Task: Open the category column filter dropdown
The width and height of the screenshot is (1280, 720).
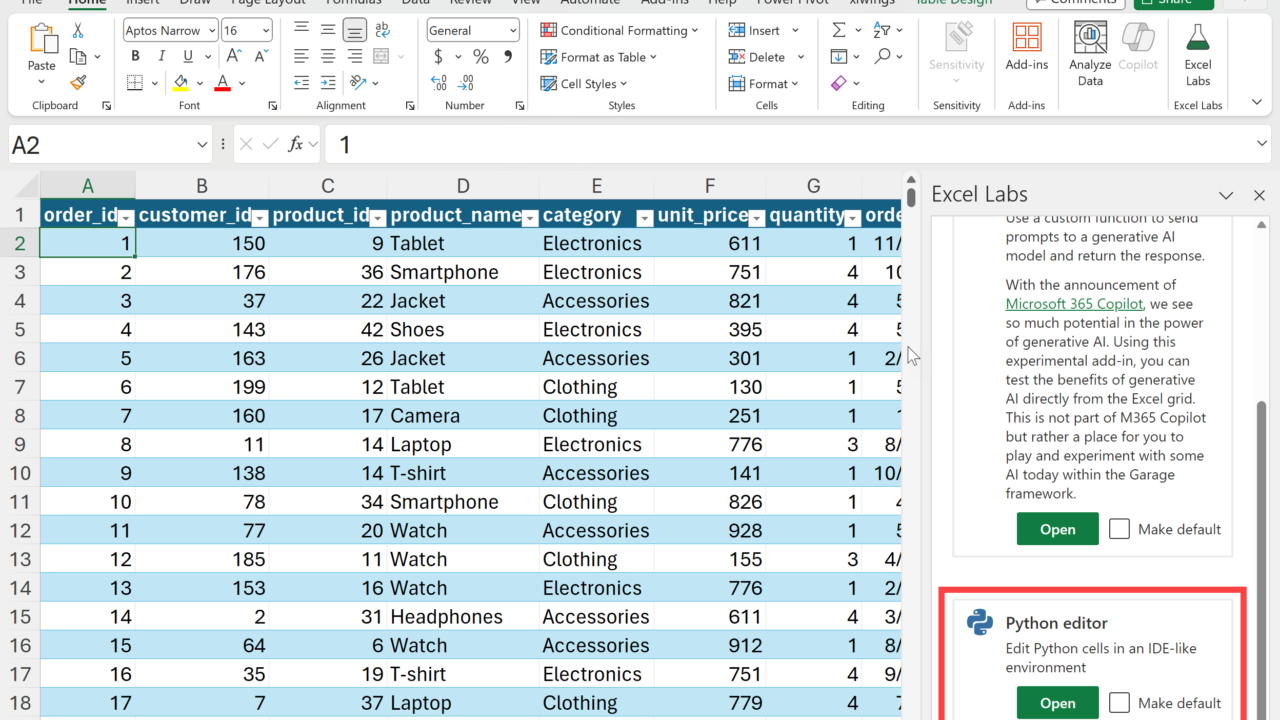Action: 644,217
